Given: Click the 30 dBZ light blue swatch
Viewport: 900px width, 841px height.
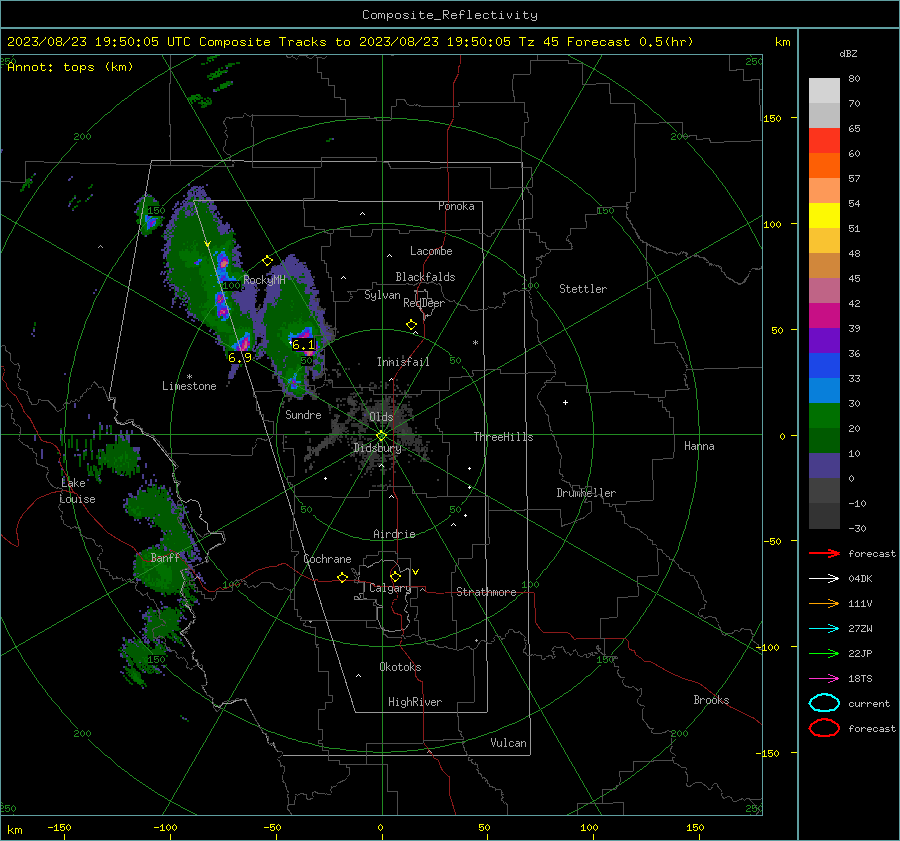Looking at the screenshot, I should pyautogui.click(x=824, y=390).
